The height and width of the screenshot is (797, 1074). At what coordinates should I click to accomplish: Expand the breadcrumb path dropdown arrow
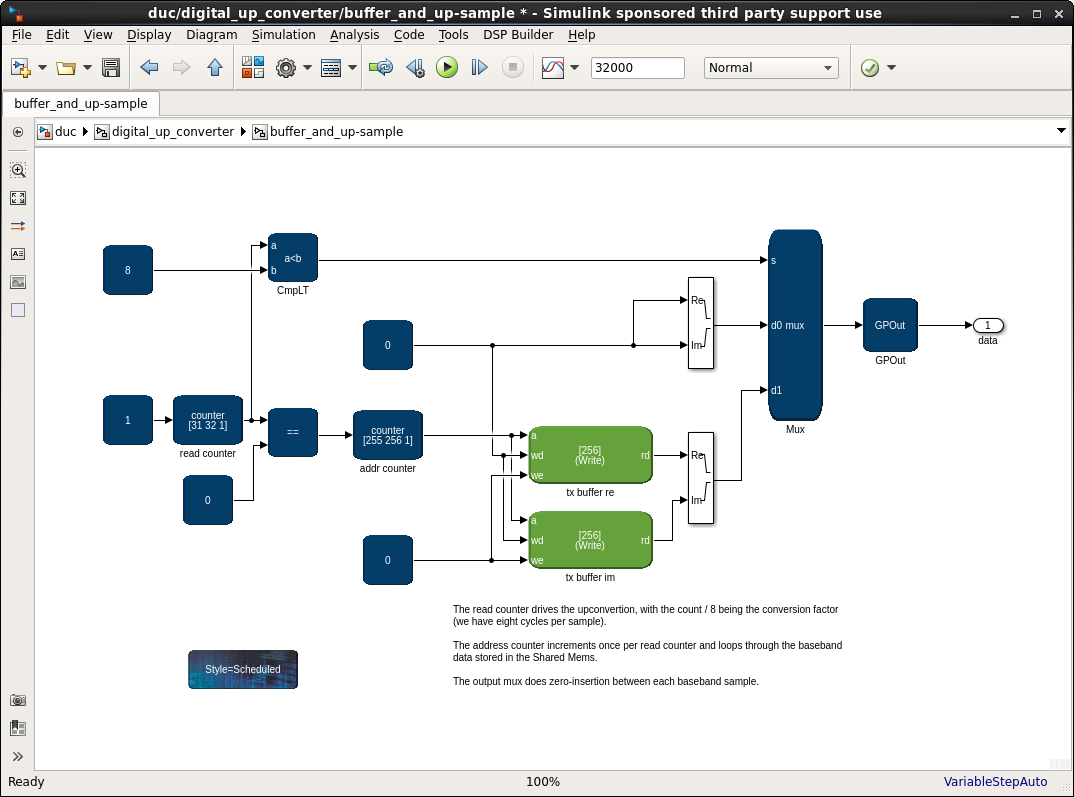(x=1061, y=131)
